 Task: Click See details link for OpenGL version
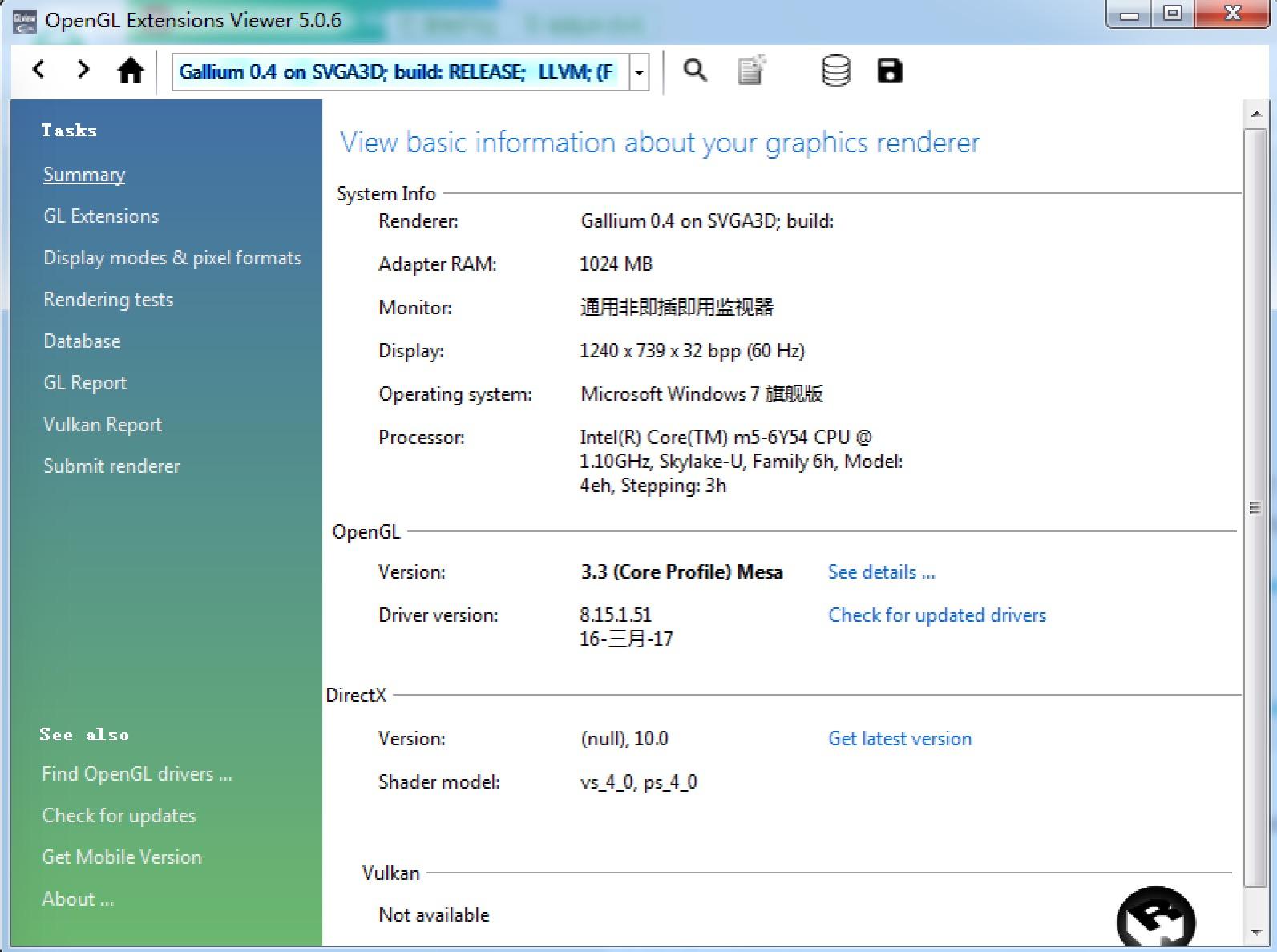881,572
